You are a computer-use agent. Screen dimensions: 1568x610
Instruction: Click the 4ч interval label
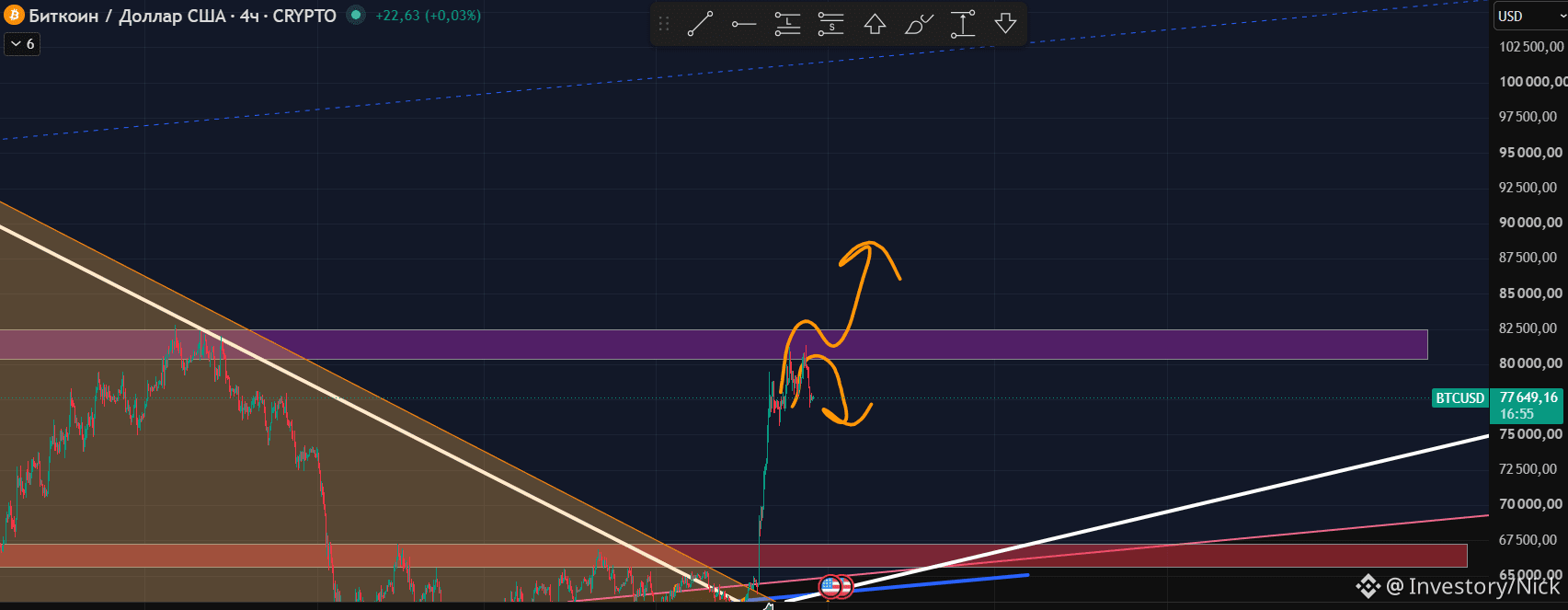click(x=249, y=16)
